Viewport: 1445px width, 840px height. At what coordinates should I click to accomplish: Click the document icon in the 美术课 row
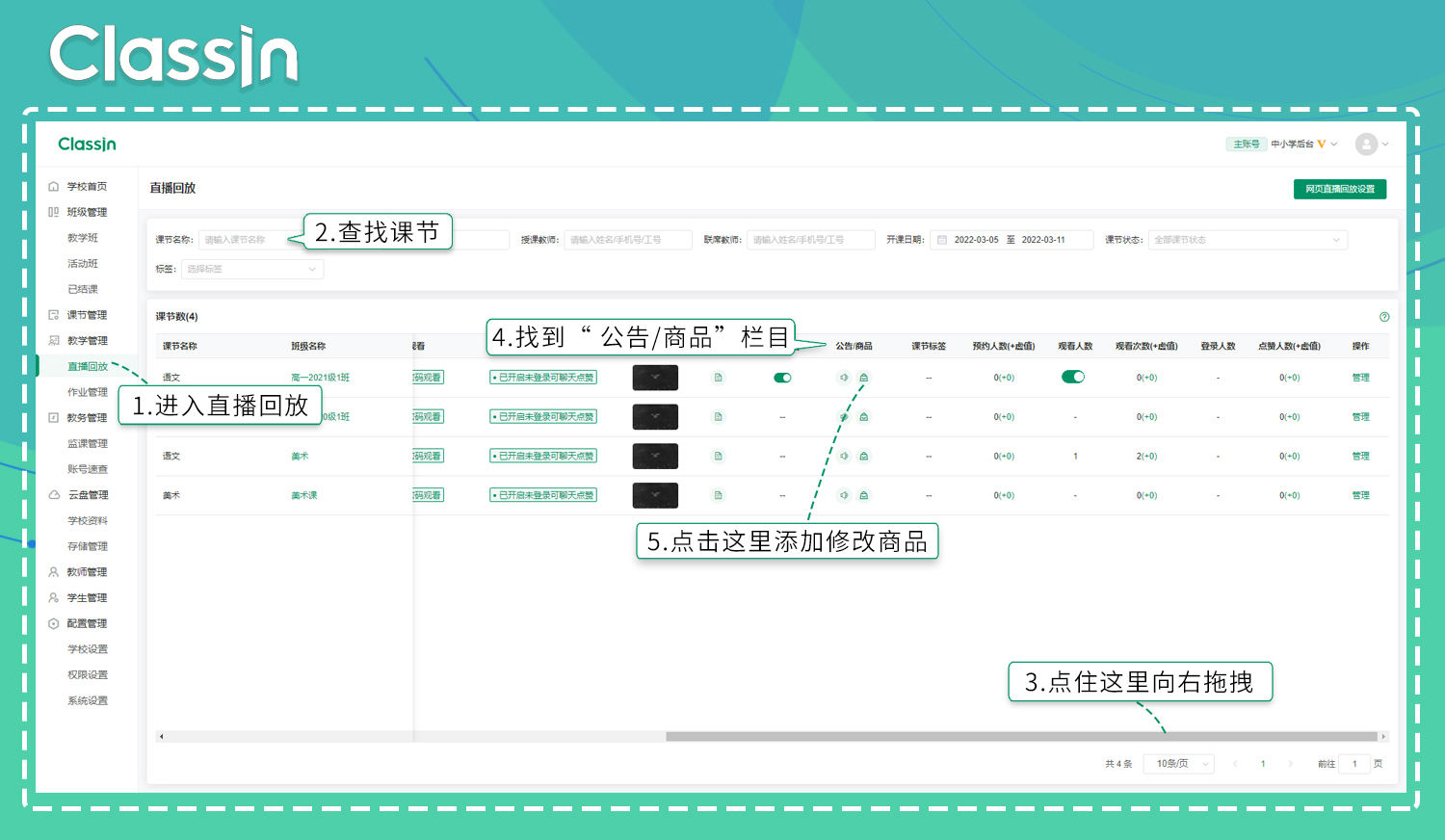click(x=718, y=495)
